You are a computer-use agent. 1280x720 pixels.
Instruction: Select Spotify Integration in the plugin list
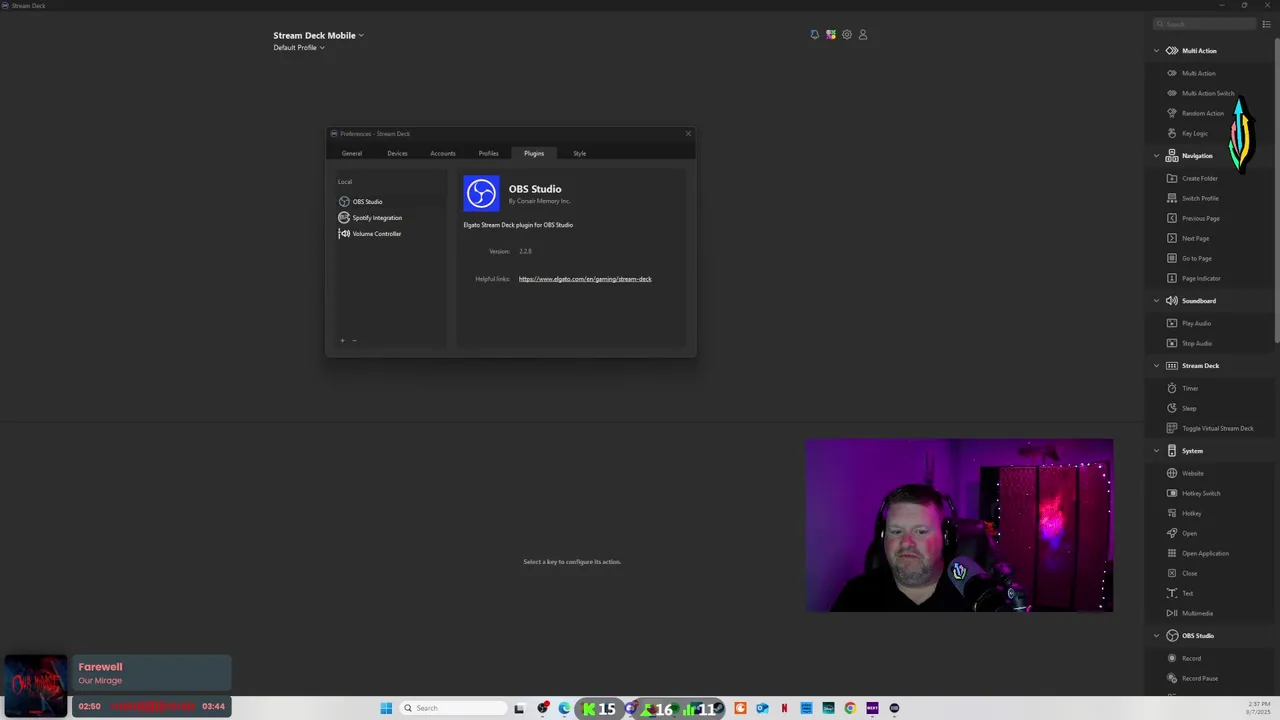[390, 218]
